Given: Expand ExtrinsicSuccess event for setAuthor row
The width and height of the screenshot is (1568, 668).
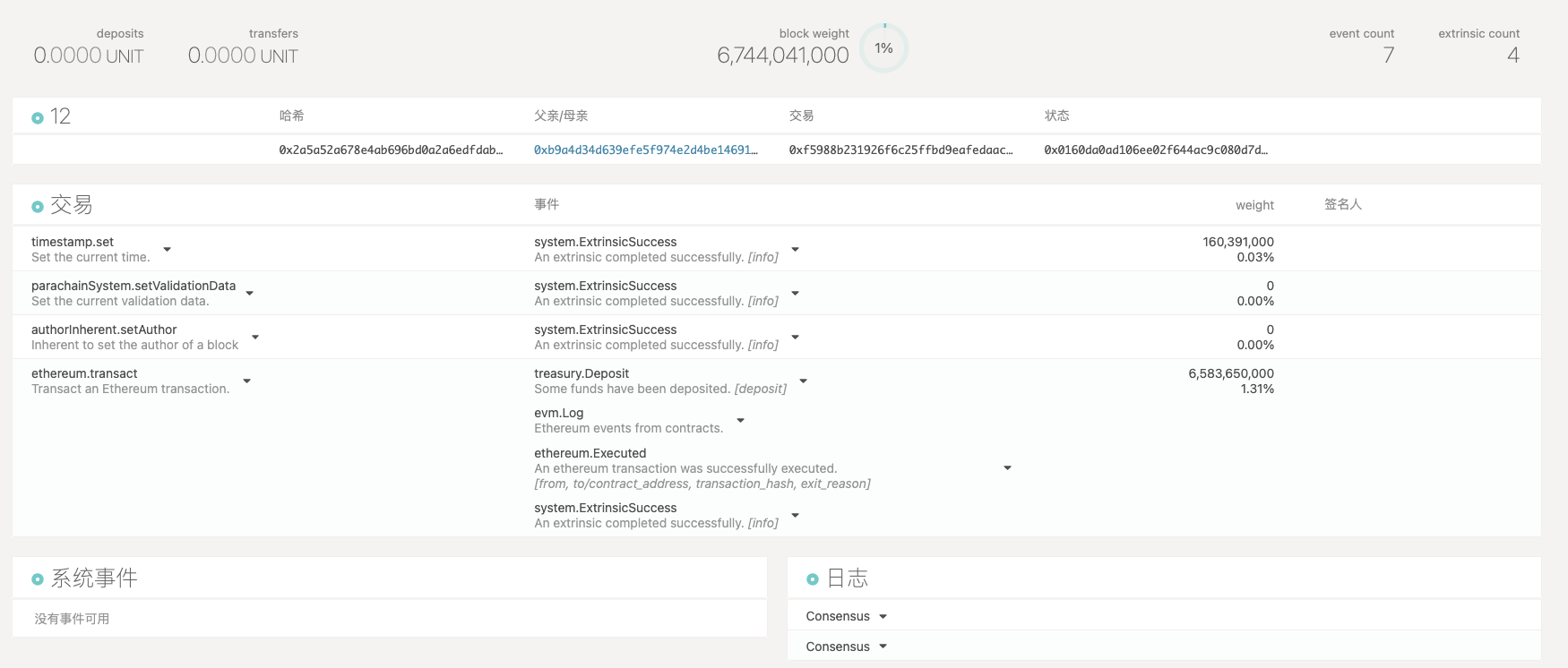Looking at the screenshot, I should coord(795,338).
